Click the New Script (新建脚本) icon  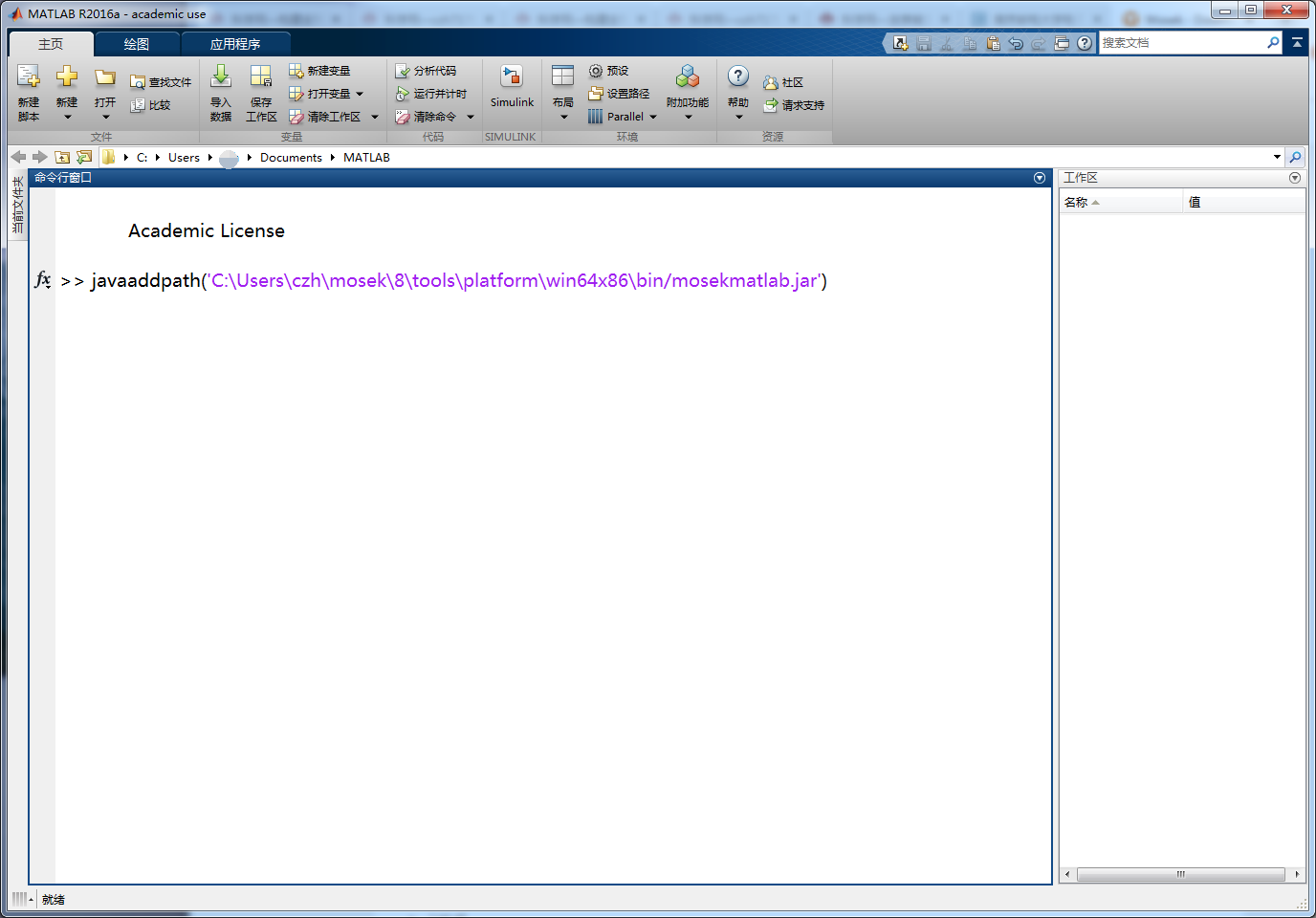29,76
